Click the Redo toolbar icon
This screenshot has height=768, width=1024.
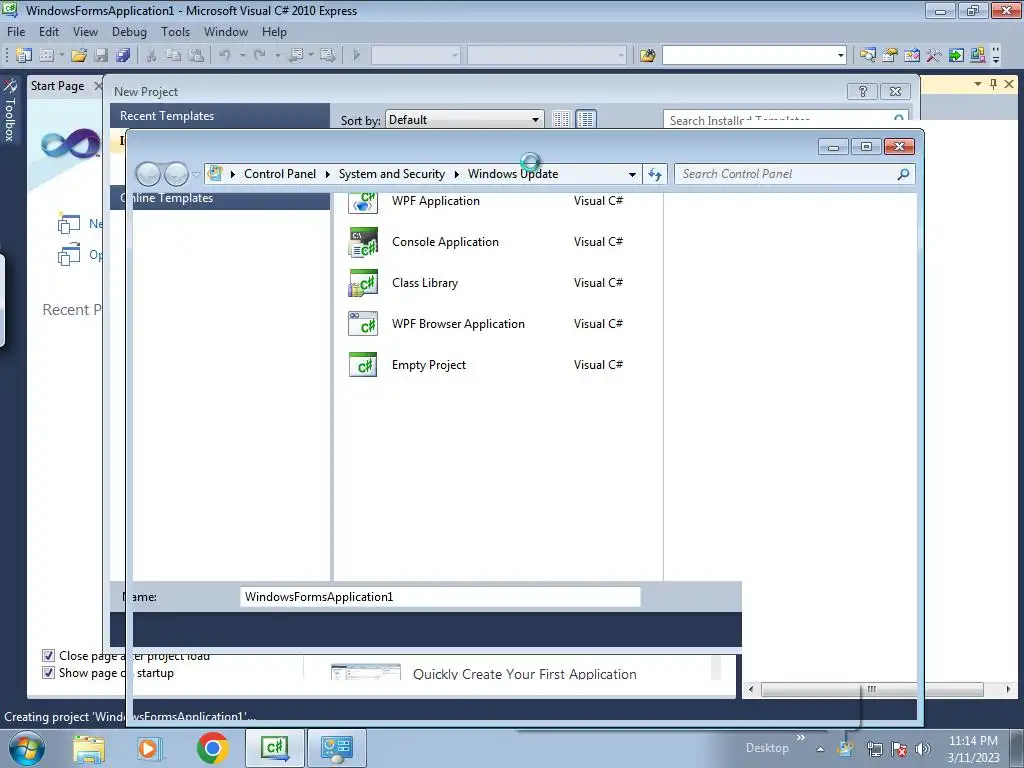[260, 56]
